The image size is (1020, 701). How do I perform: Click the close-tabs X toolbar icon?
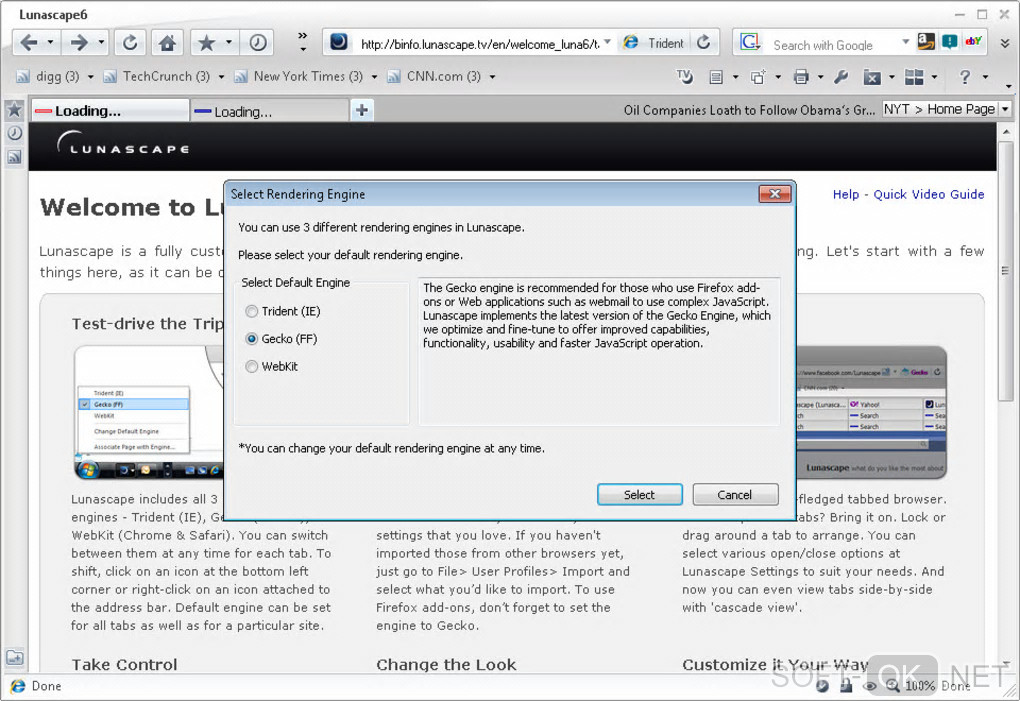pos(872,77)
